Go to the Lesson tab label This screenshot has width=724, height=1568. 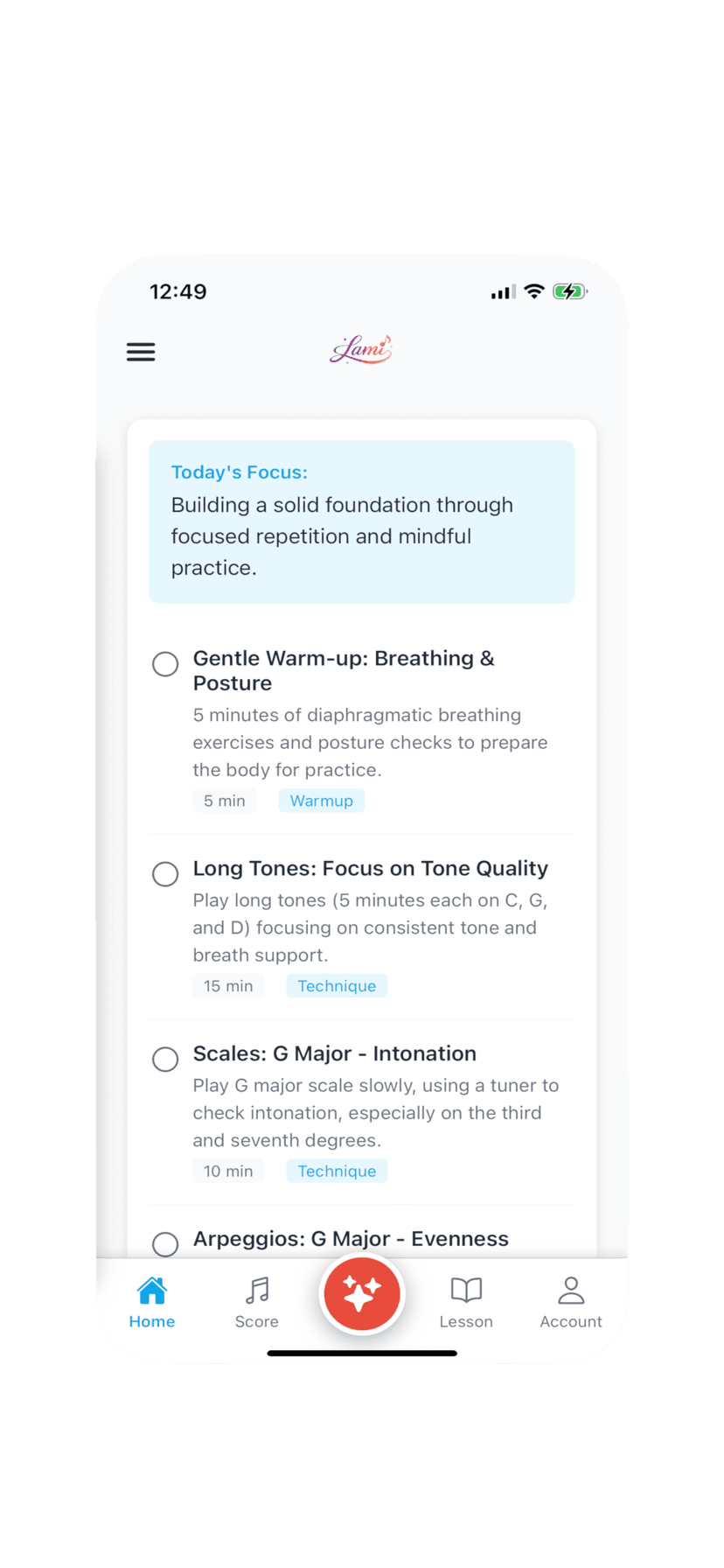pyautogui.click(x=466, y=1322)
